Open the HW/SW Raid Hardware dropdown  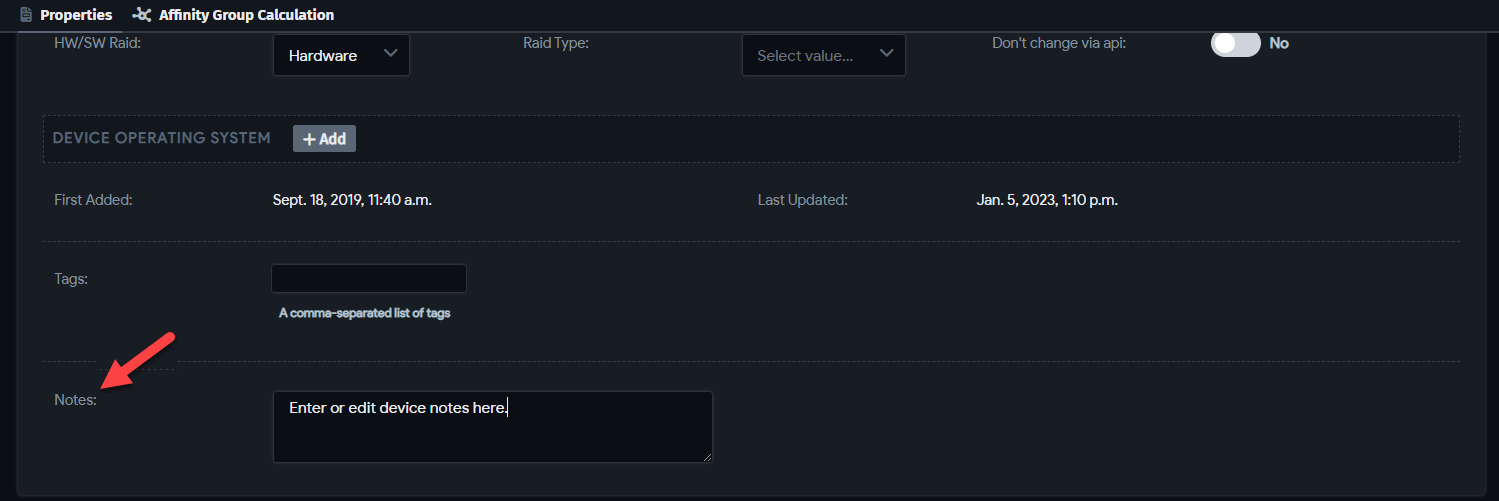pyautogui.click(x=341, y=55)
